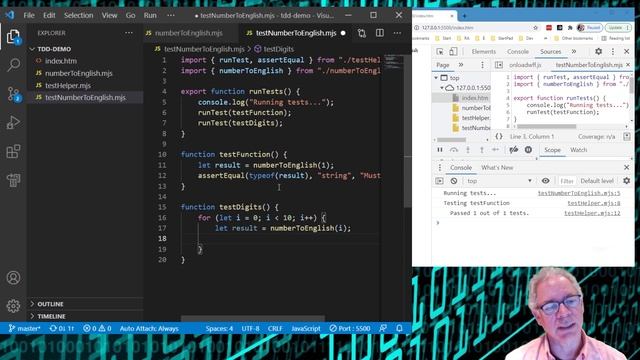Collapse the top node in Sources tree

[x=436, y=78]
